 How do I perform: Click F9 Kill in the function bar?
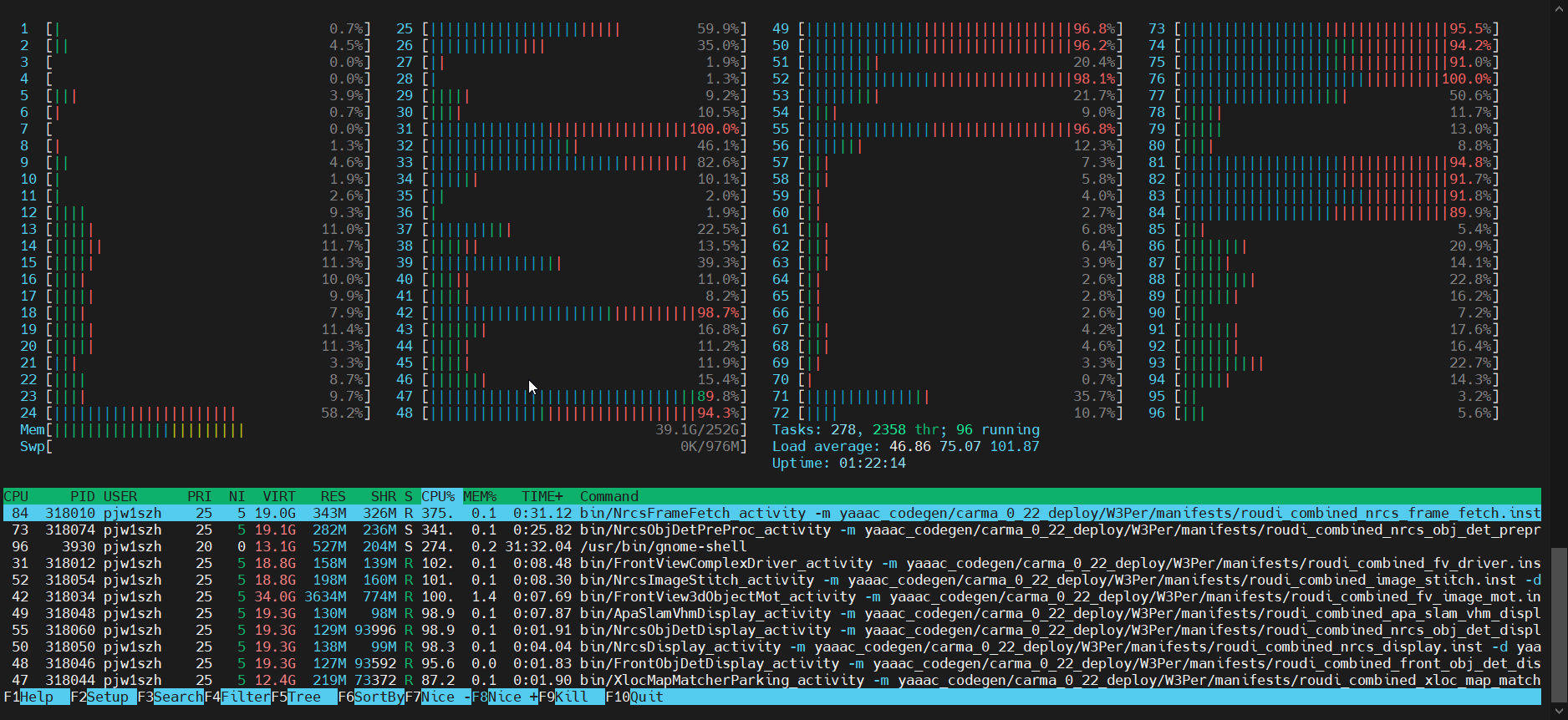(571, 697)
